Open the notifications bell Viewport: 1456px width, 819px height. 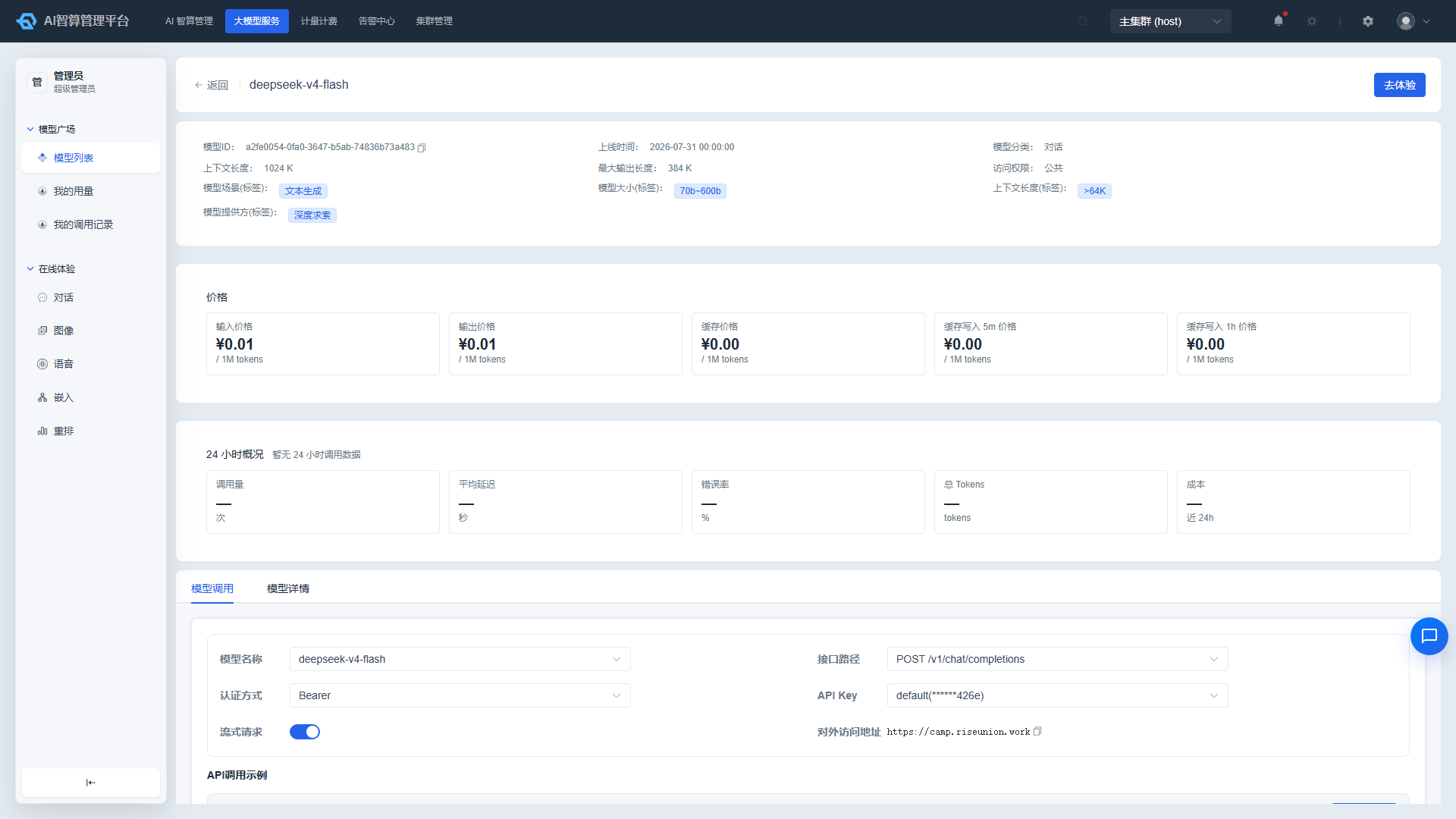click(1279, 21)
